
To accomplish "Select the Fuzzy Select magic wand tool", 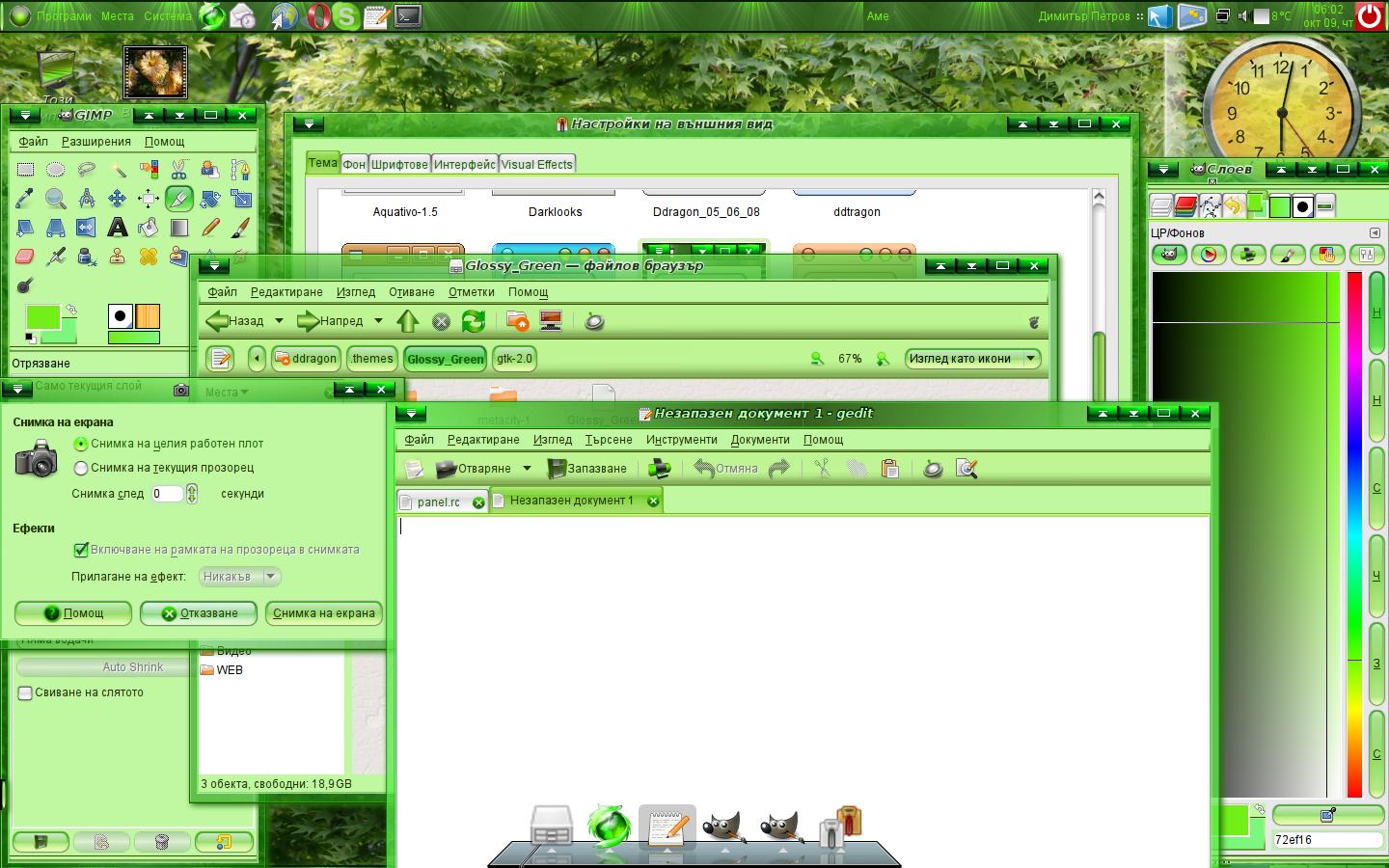I will point(118,170).
